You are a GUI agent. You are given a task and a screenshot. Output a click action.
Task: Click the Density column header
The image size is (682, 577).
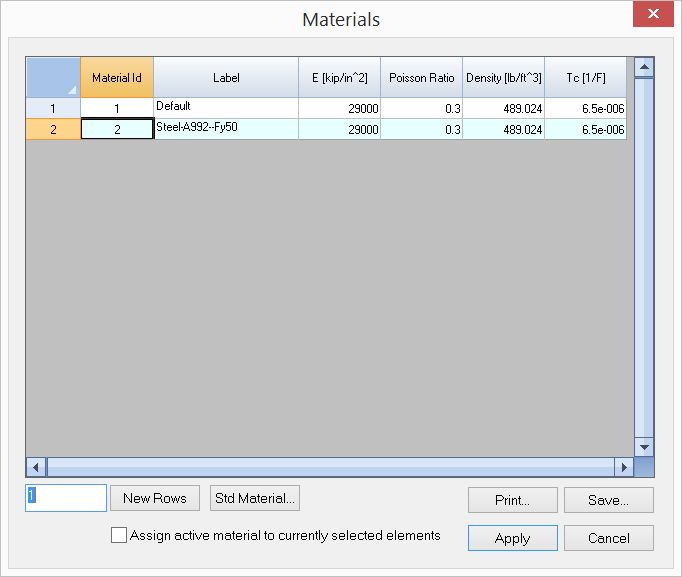point(503,77)
